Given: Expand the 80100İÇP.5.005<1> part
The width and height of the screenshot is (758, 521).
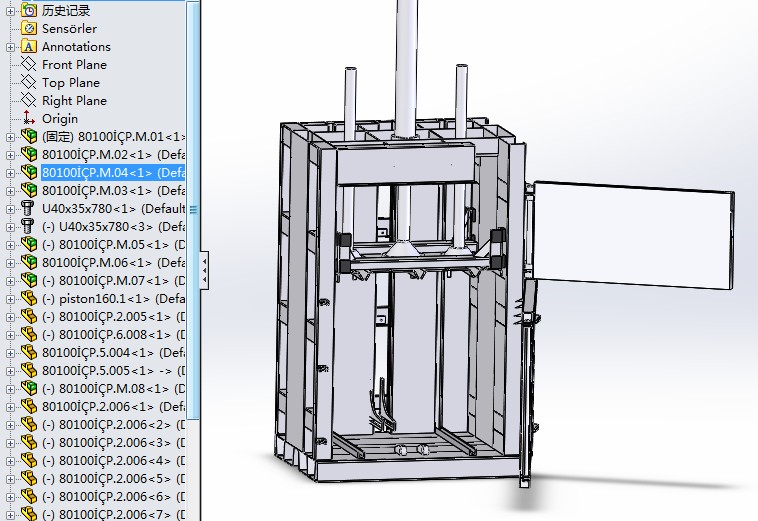Looking at the screenshot, I should coord(10,371).
